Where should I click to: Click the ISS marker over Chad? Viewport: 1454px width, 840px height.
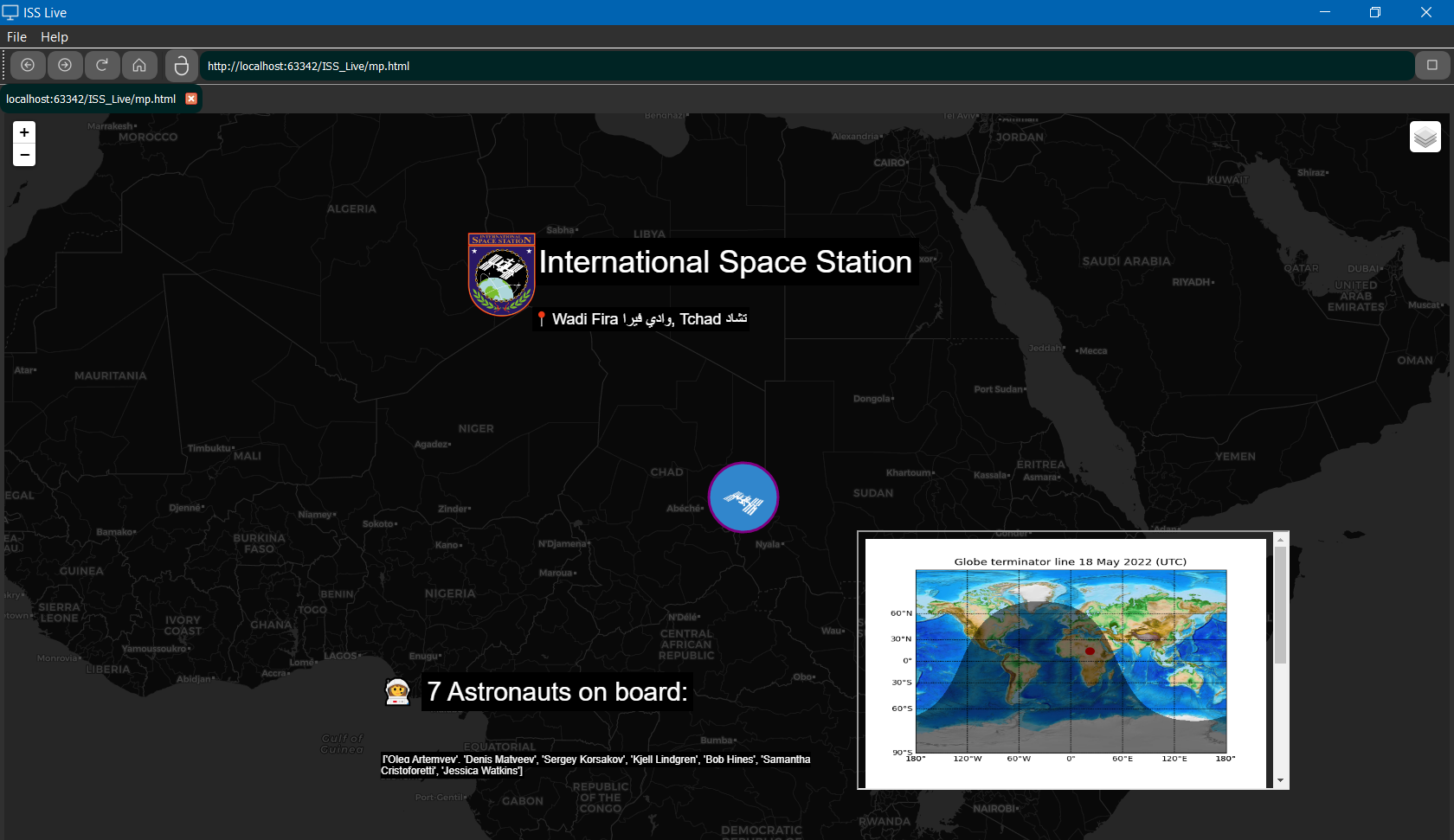pos(743,497)
